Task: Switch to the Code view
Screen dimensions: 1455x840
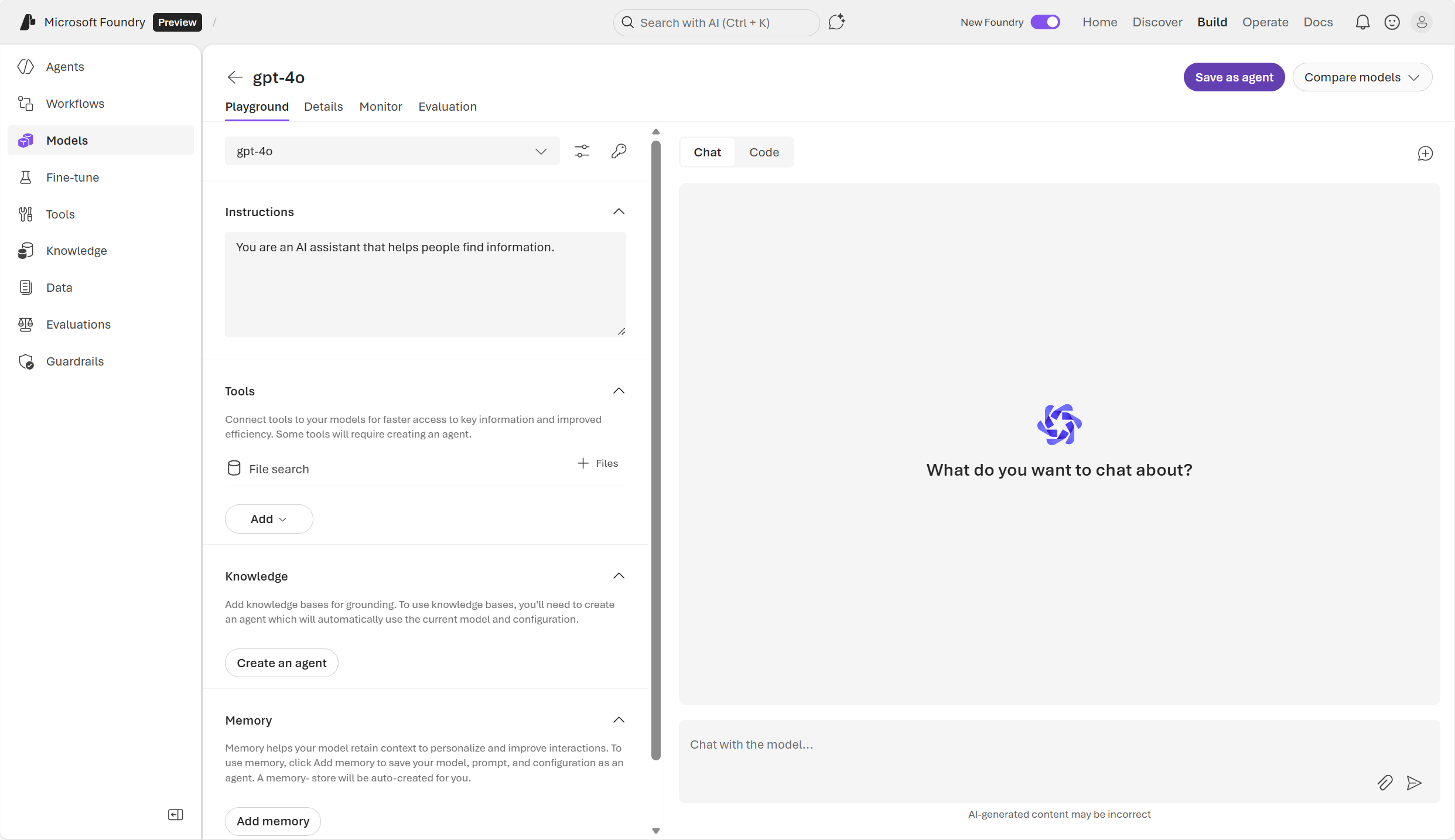Action: point(764,152)
